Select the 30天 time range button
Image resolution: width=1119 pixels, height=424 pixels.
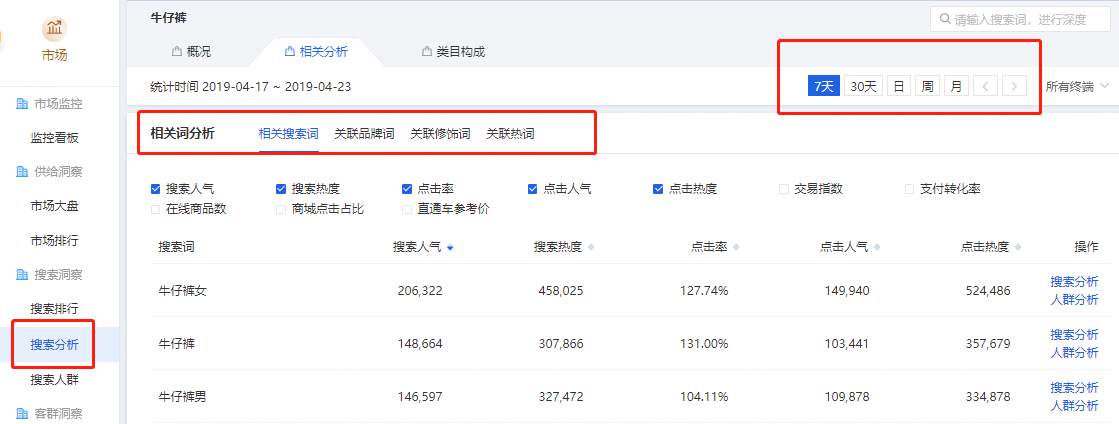[x=863, y=86]
